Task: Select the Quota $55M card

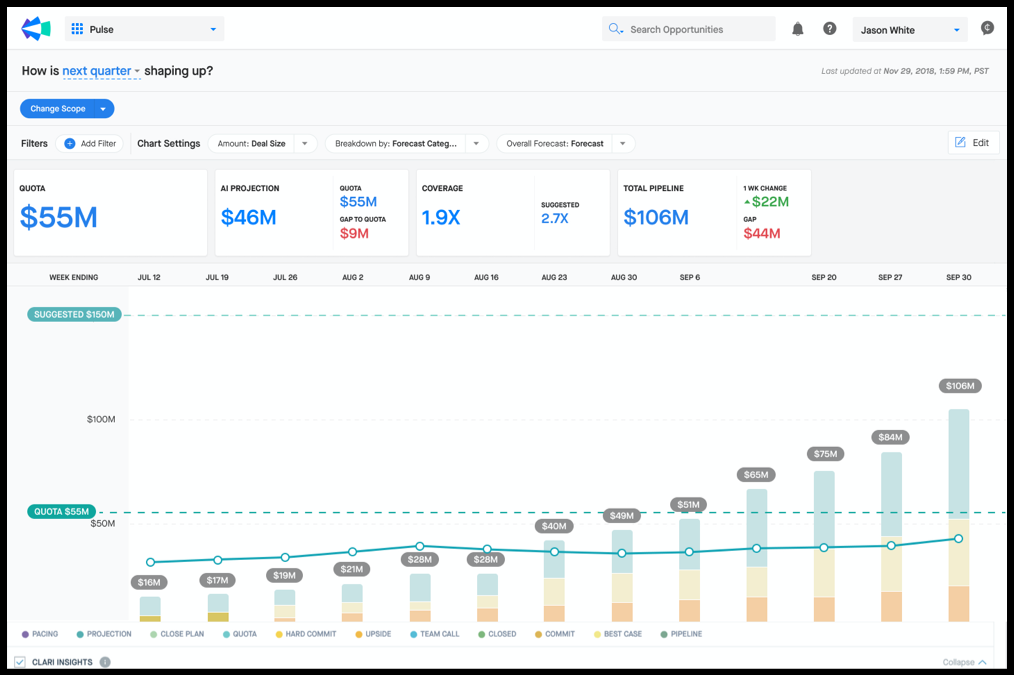Action: click(x=111, y=213)
